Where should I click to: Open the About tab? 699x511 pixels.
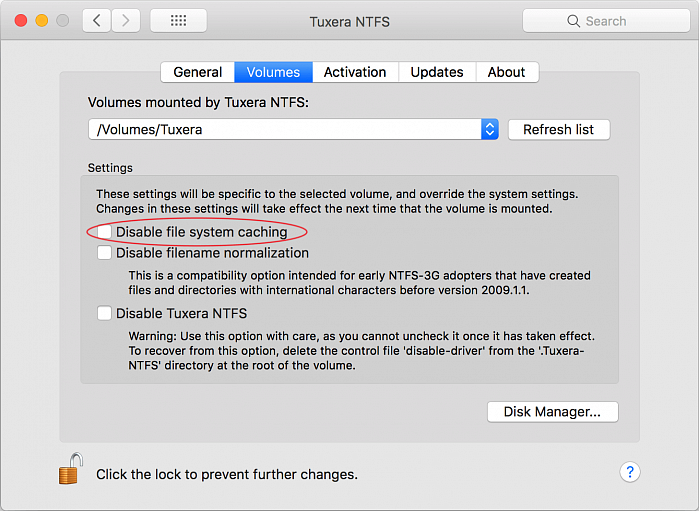coord(506,72)
